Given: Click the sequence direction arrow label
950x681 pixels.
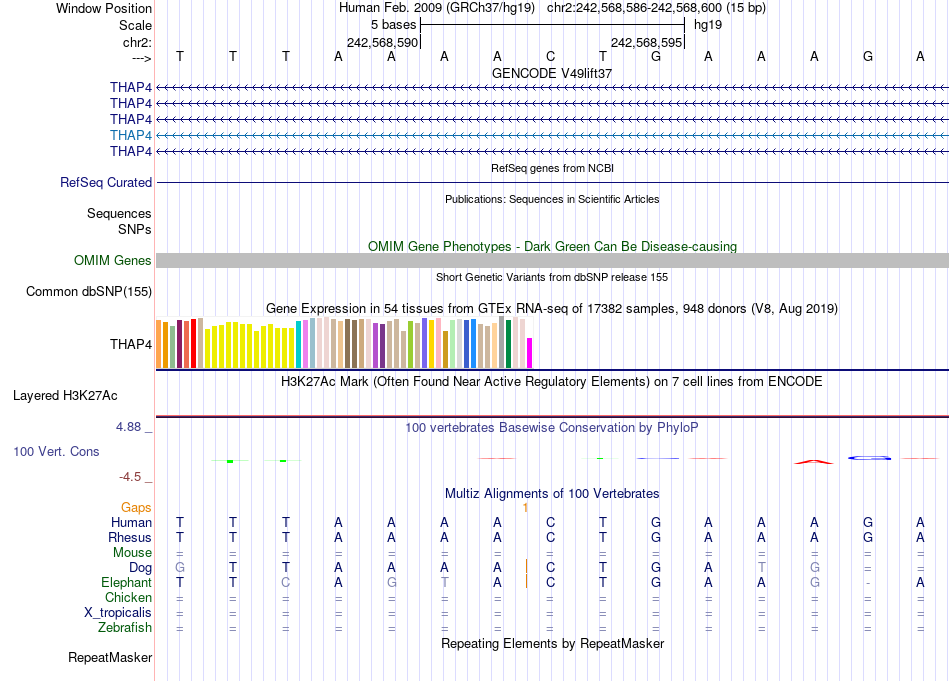Looking at the screenshot, I should (x=142, y=58).
